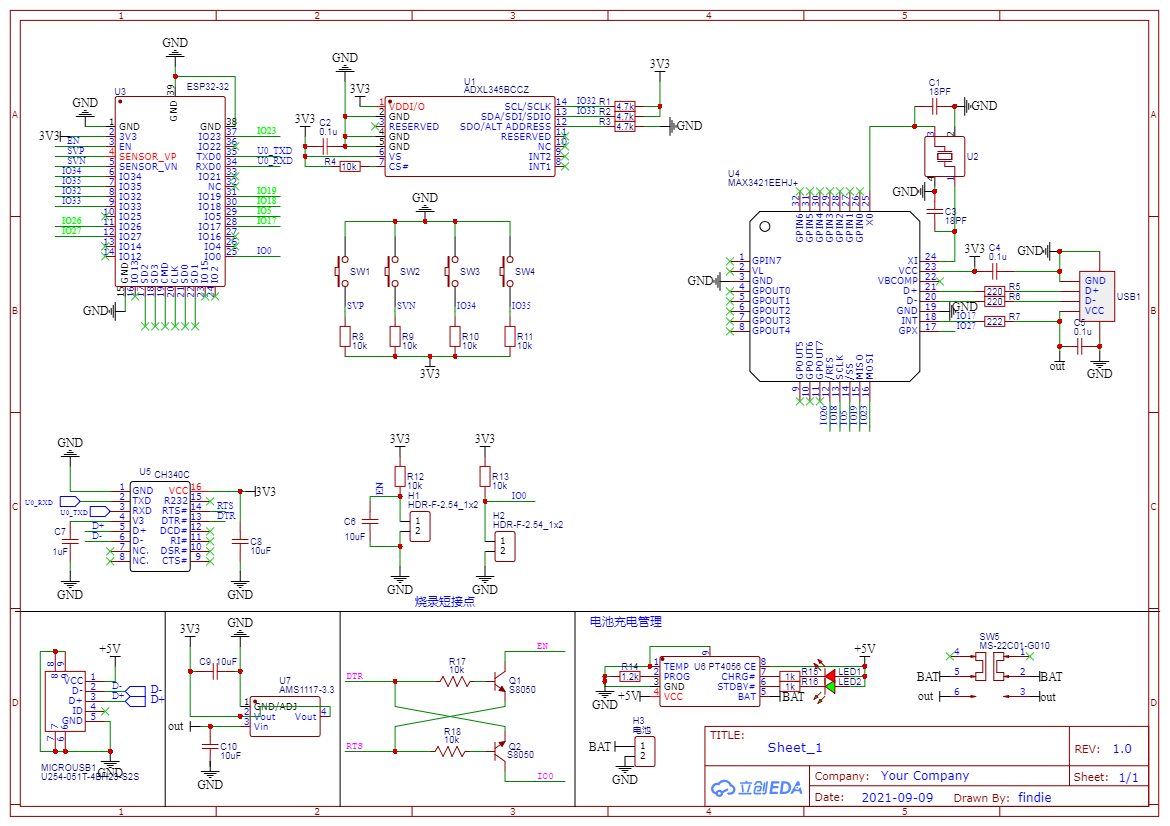1170x826 pixels.
Task: Click the '电池充电管理' section label
Action: (x=625, y=621)
